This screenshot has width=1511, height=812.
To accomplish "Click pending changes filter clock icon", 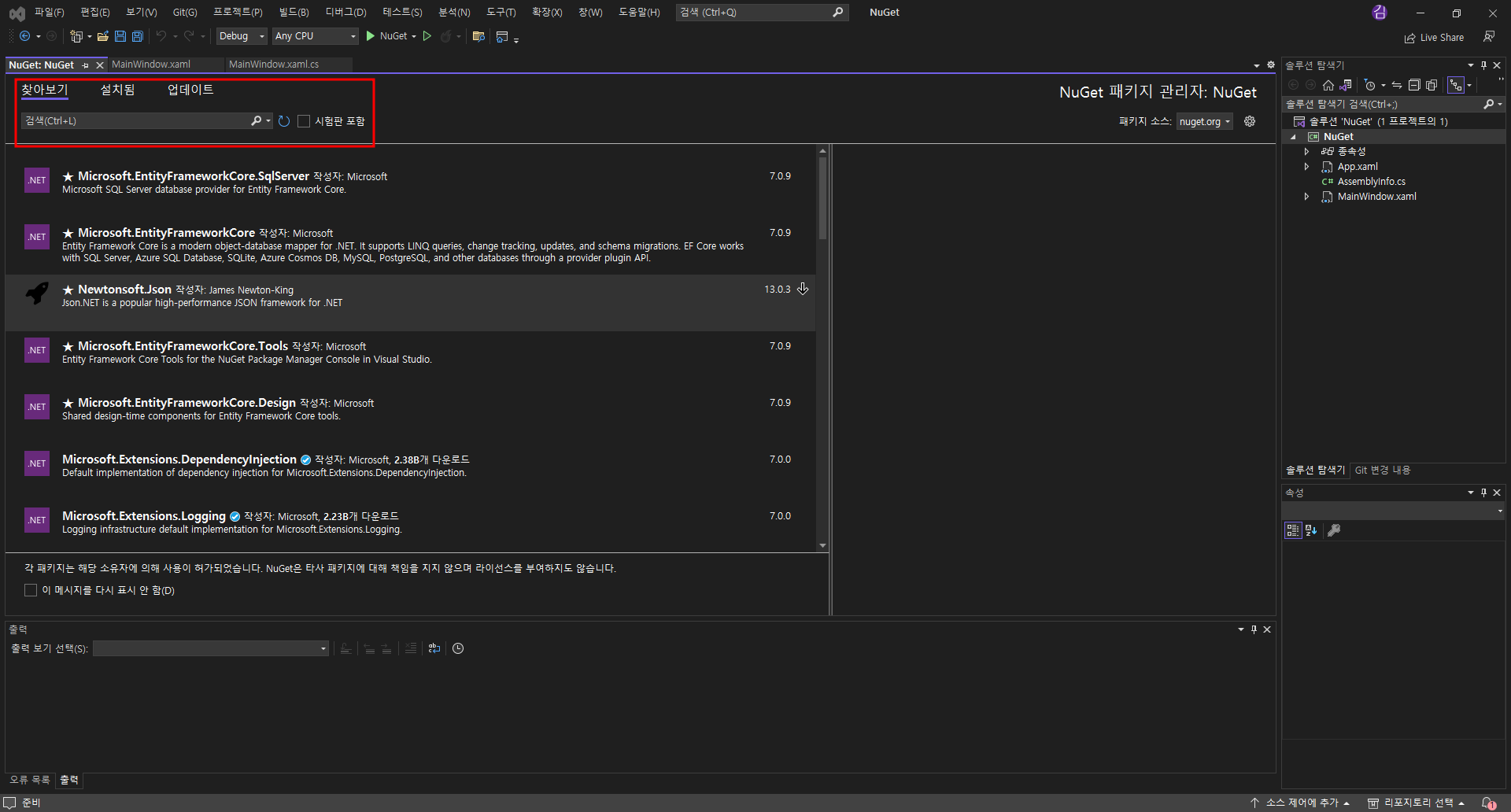I will pyautogui.click(x=1370, y=85).
